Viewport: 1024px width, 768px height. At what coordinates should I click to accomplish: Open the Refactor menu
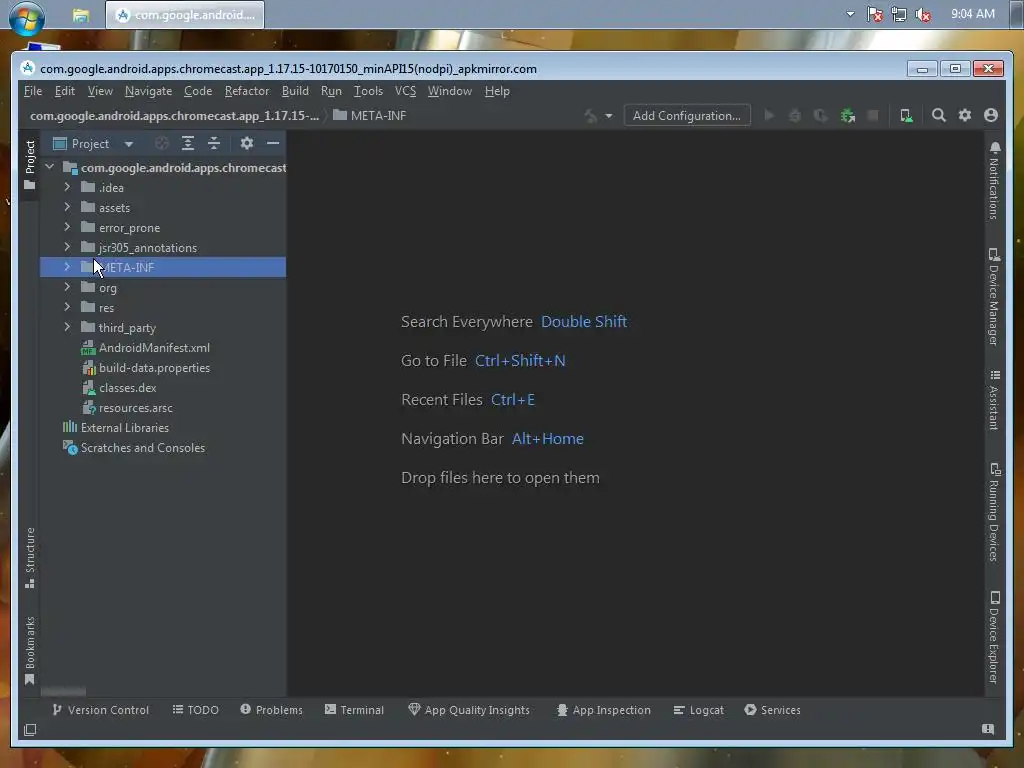pyautogui.click(x=247, y=91)
